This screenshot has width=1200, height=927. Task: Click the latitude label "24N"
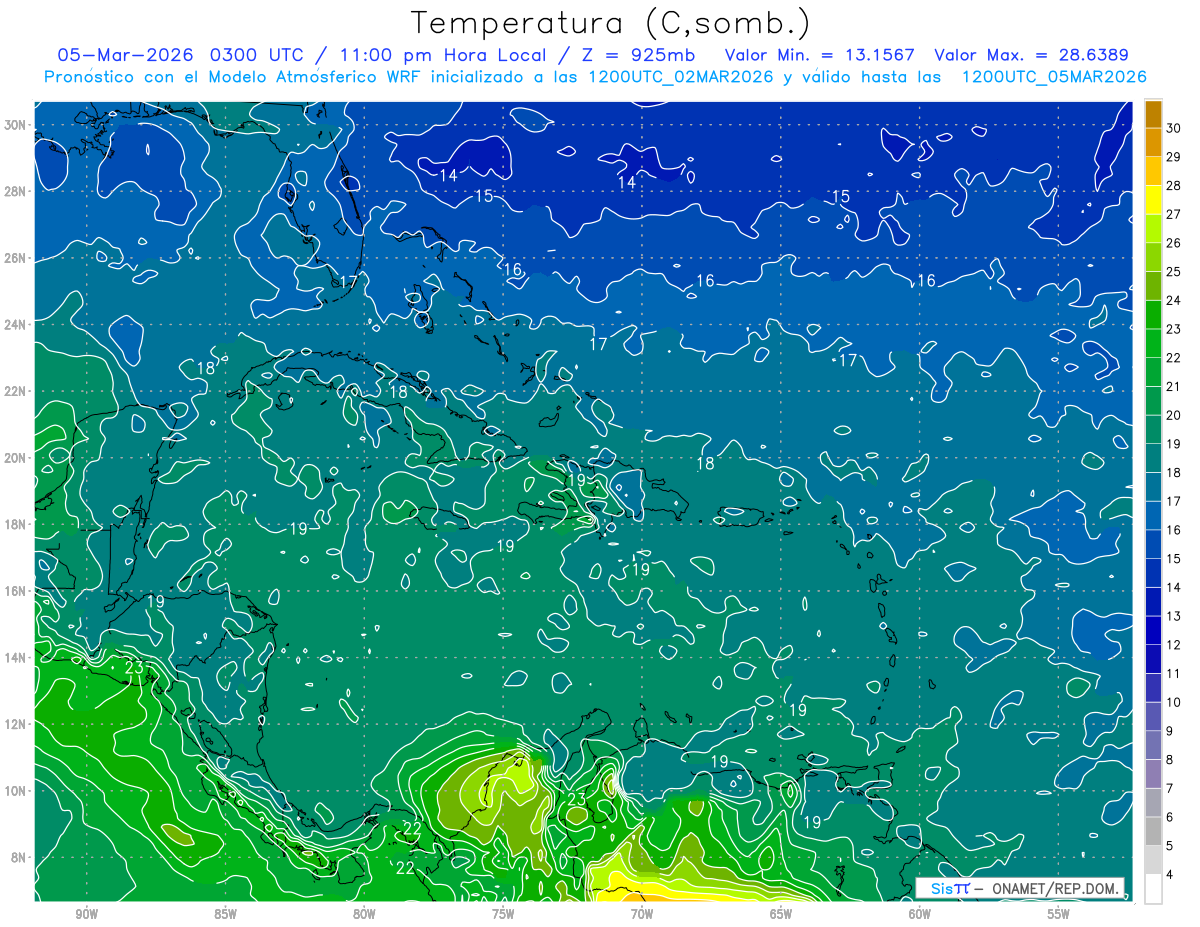point(16,324)
